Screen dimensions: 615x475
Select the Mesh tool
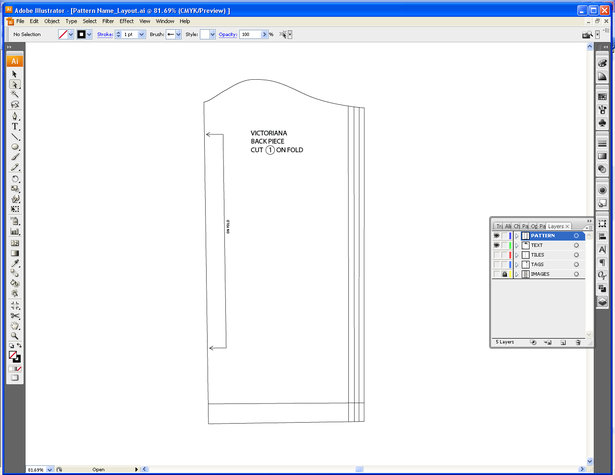point(15,243)
